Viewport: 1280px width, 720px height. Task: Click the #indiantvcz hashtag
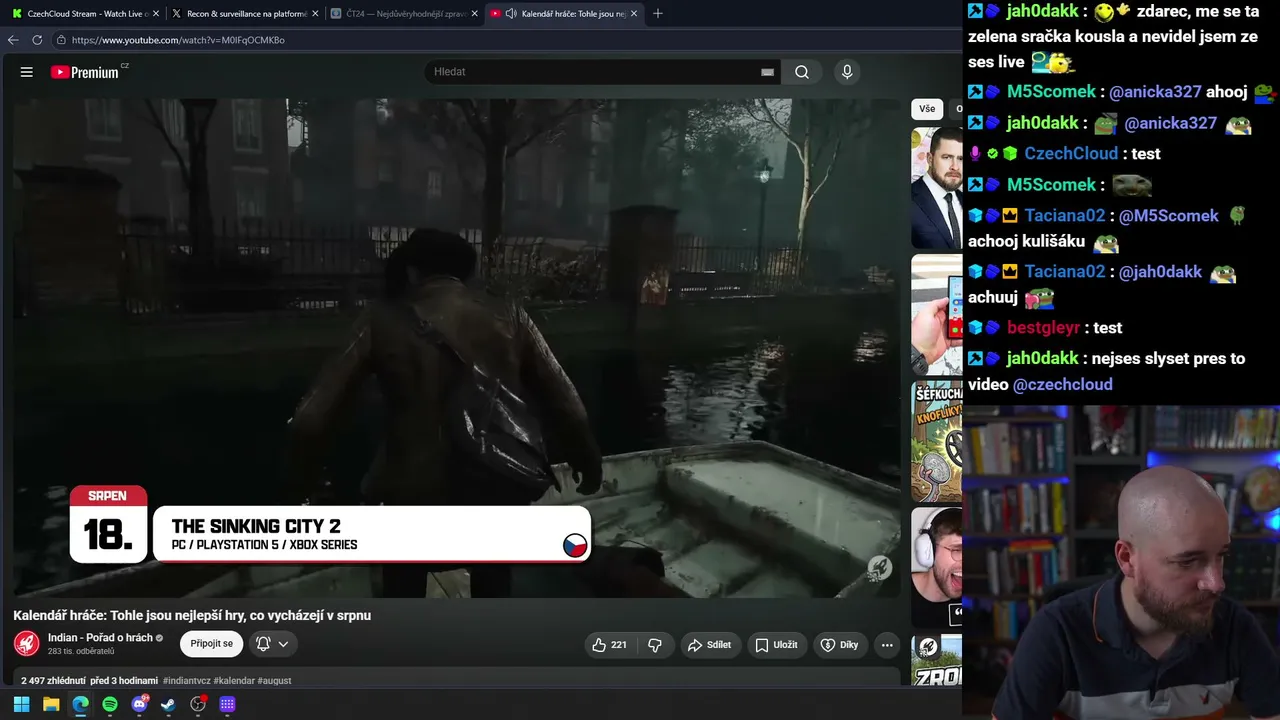[187, 681]
